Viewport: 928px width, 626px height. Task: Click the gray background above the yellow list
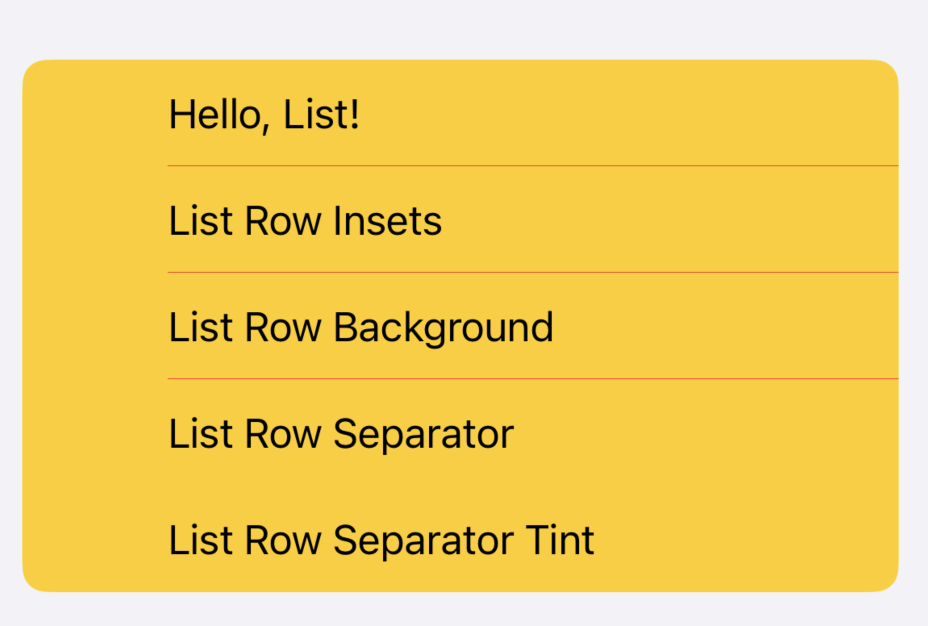464,28
